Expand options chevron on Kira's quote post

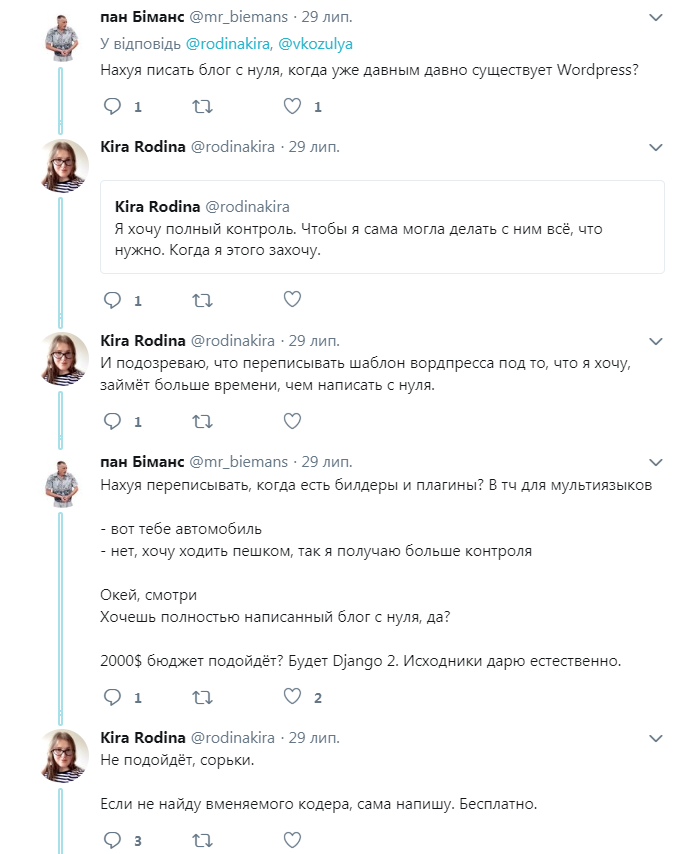coord(656,147)
